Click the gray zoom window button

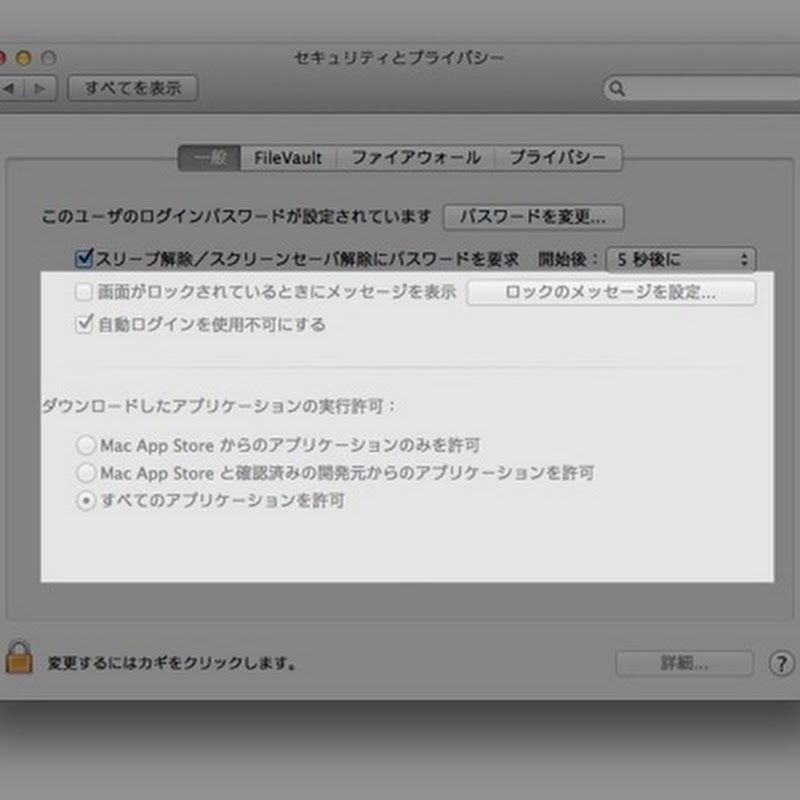(x=49, y=58)
